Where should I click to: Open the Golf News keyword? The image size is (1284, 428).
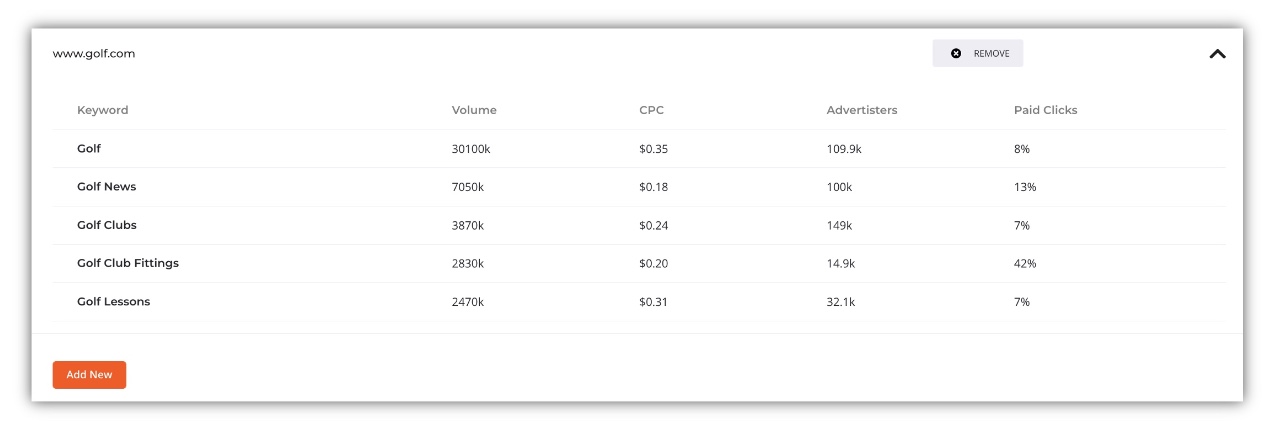[x=106, y=187]
